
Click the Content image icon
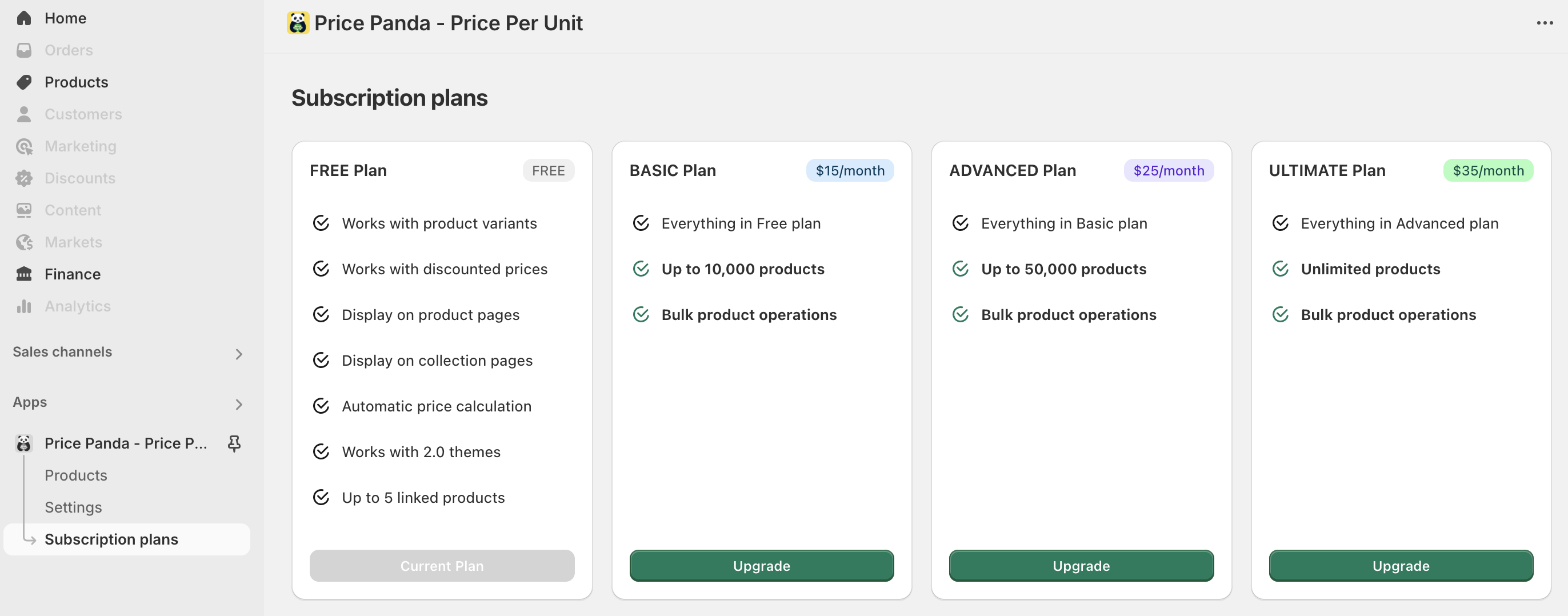click(x=24, y=210)
